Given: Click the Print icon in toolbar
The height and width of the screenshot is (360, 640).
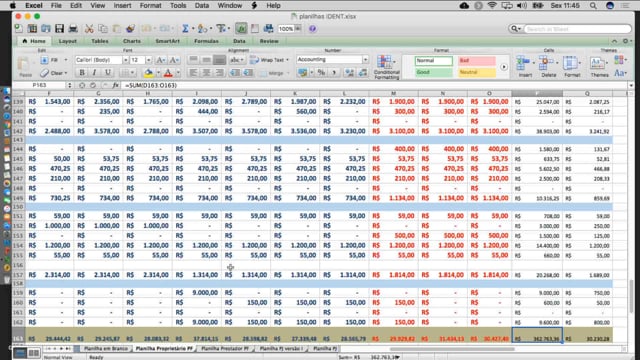Looking at the screenshot, I should tap(73, 29).
